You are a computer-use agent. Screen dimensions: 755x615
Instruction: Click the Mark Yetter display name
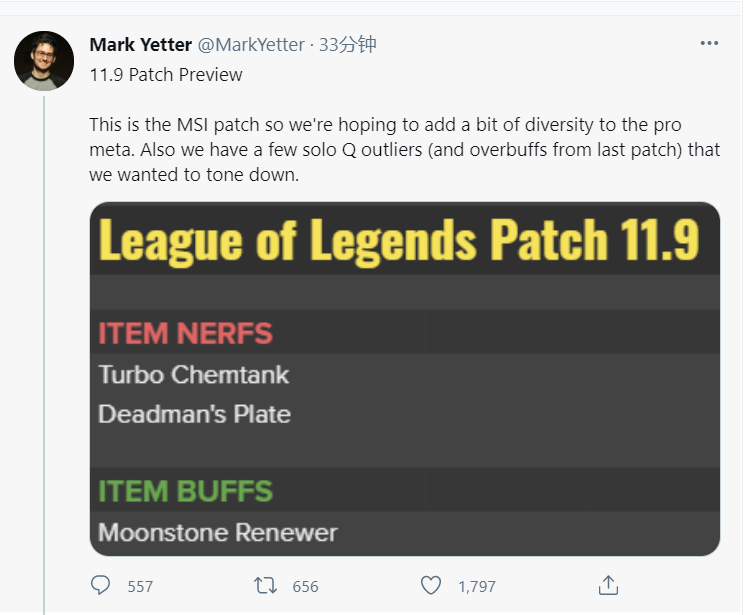point(141,45)
